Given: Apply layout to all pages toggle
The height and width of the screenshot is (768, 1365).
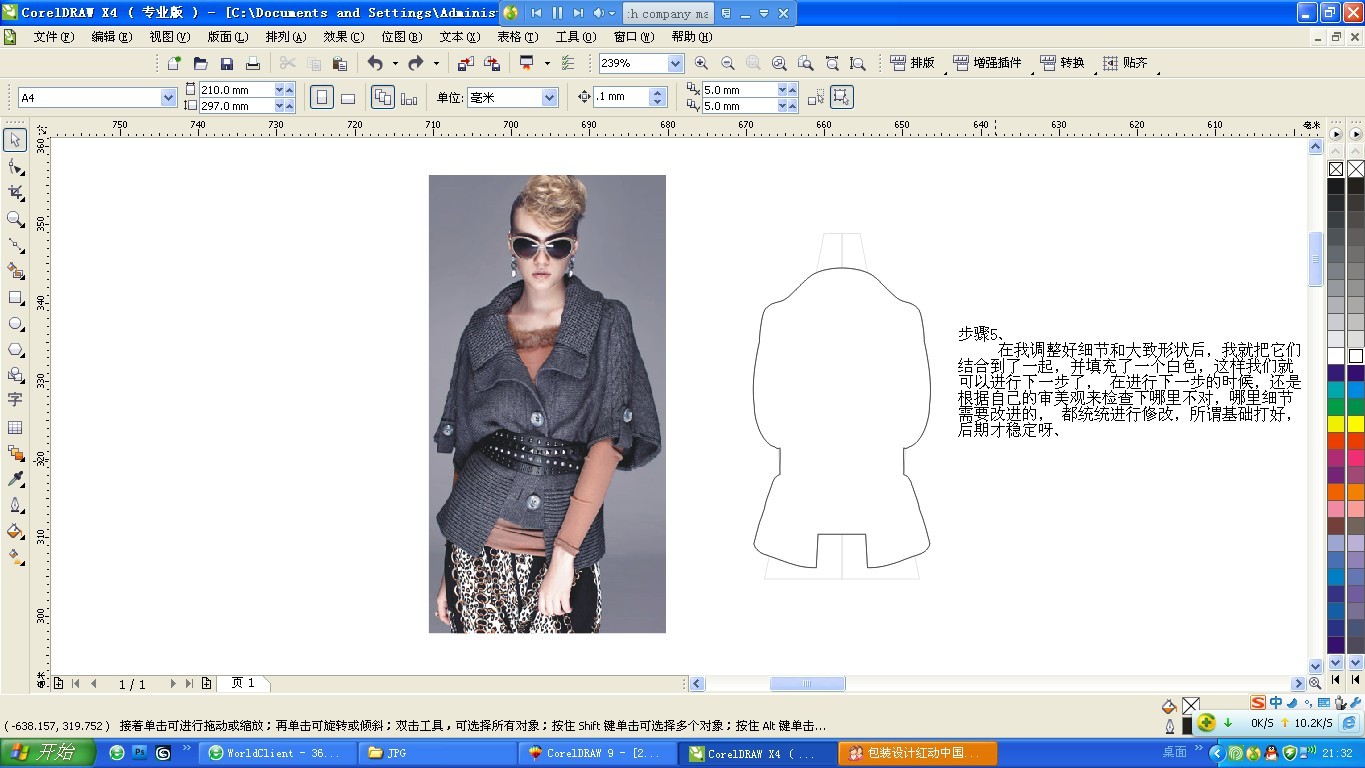Looking at the screenshot, I should click(x=383, y=97).
